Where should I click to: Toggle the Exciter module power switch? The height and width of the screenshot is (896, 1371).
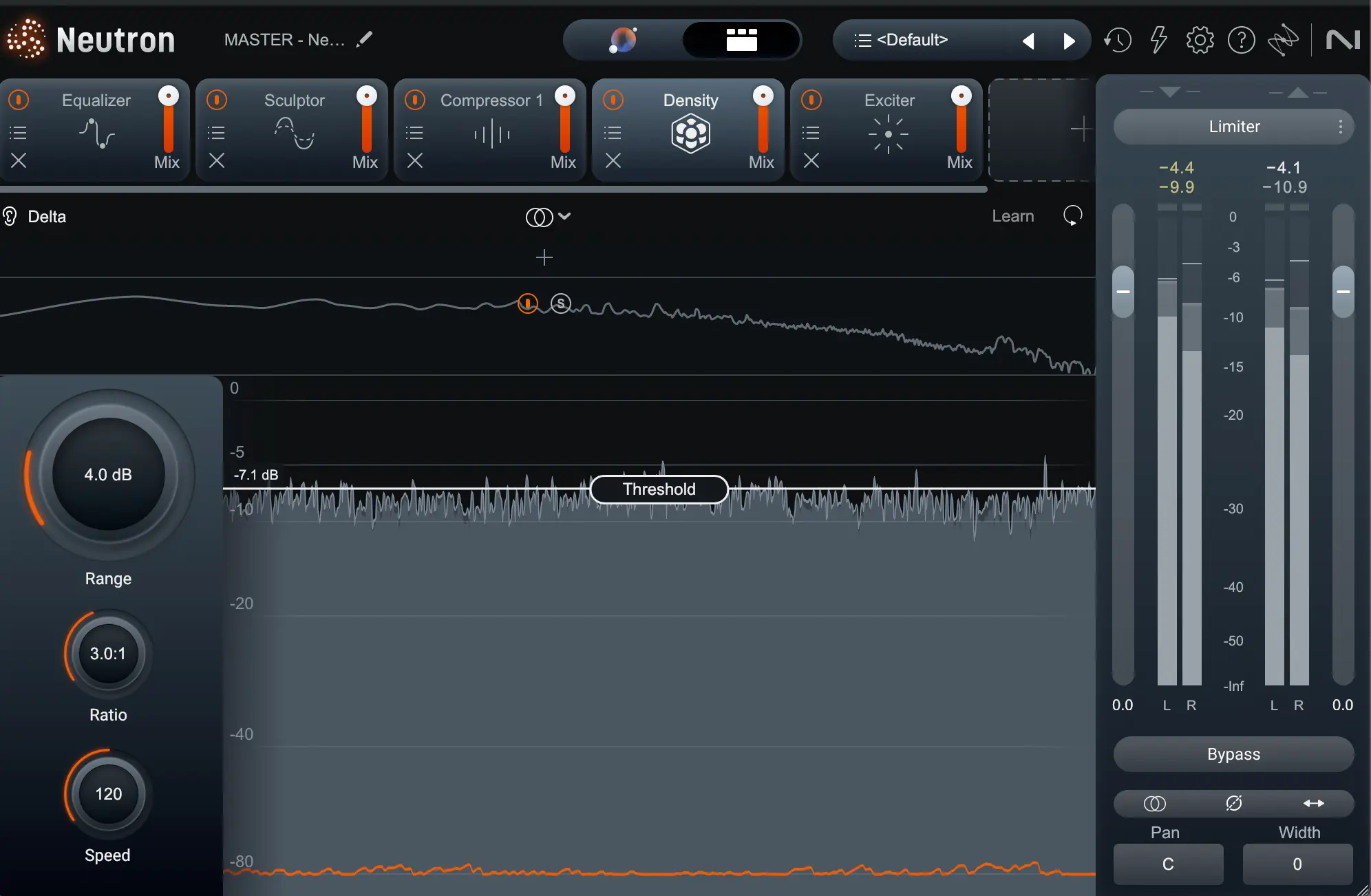pyautogui.click(x=811, y=100)
